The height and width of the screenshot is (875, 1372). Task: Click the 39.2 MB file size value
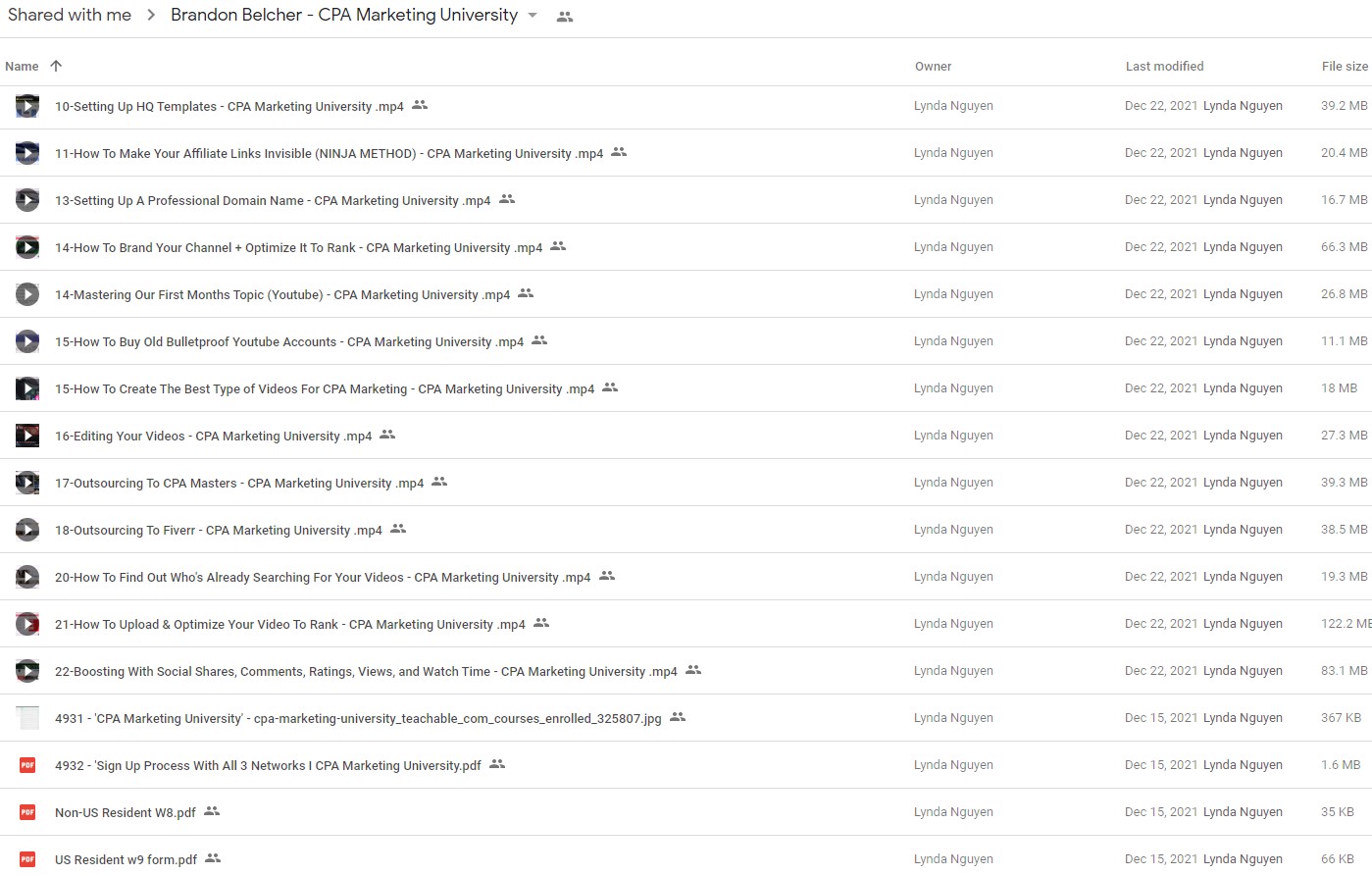1344,106
